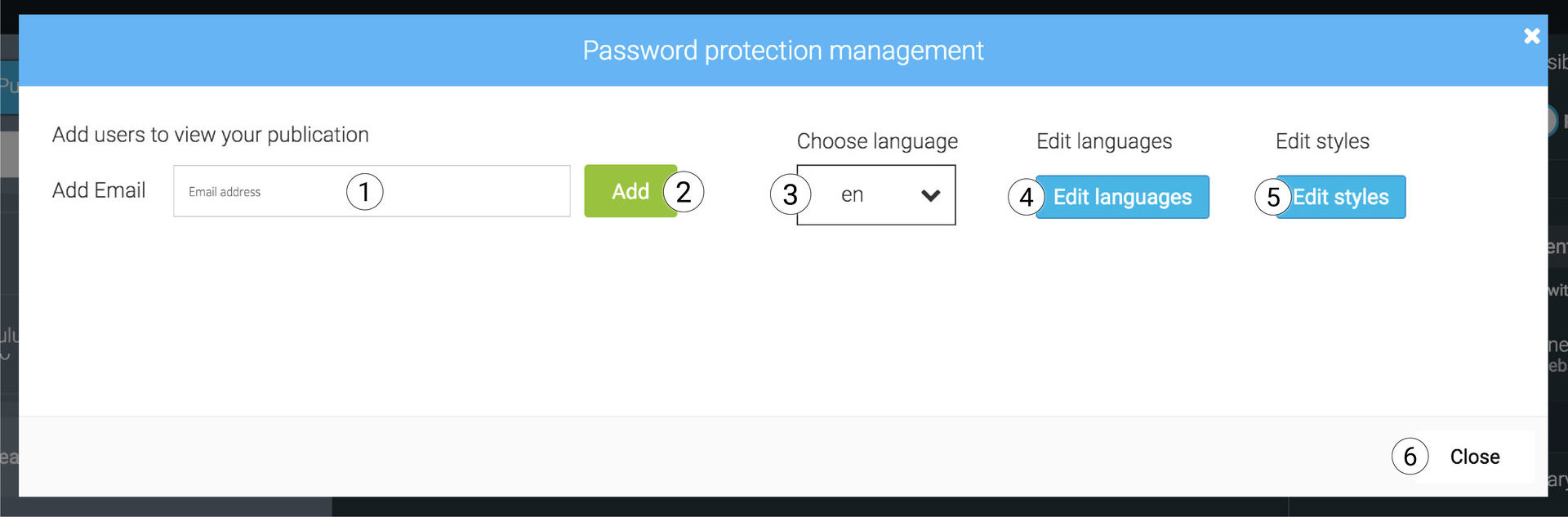Open the 'en' language dropdown
The image size is (1568, 517).
pos(876,195)
